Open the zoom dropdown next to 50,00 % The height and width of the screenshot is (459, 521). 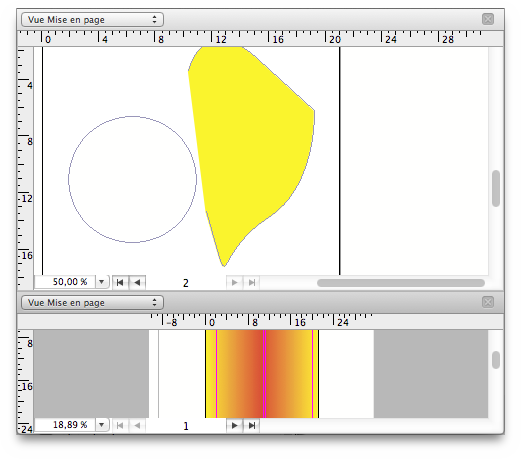pyautogui.click(x=102, y=282)
